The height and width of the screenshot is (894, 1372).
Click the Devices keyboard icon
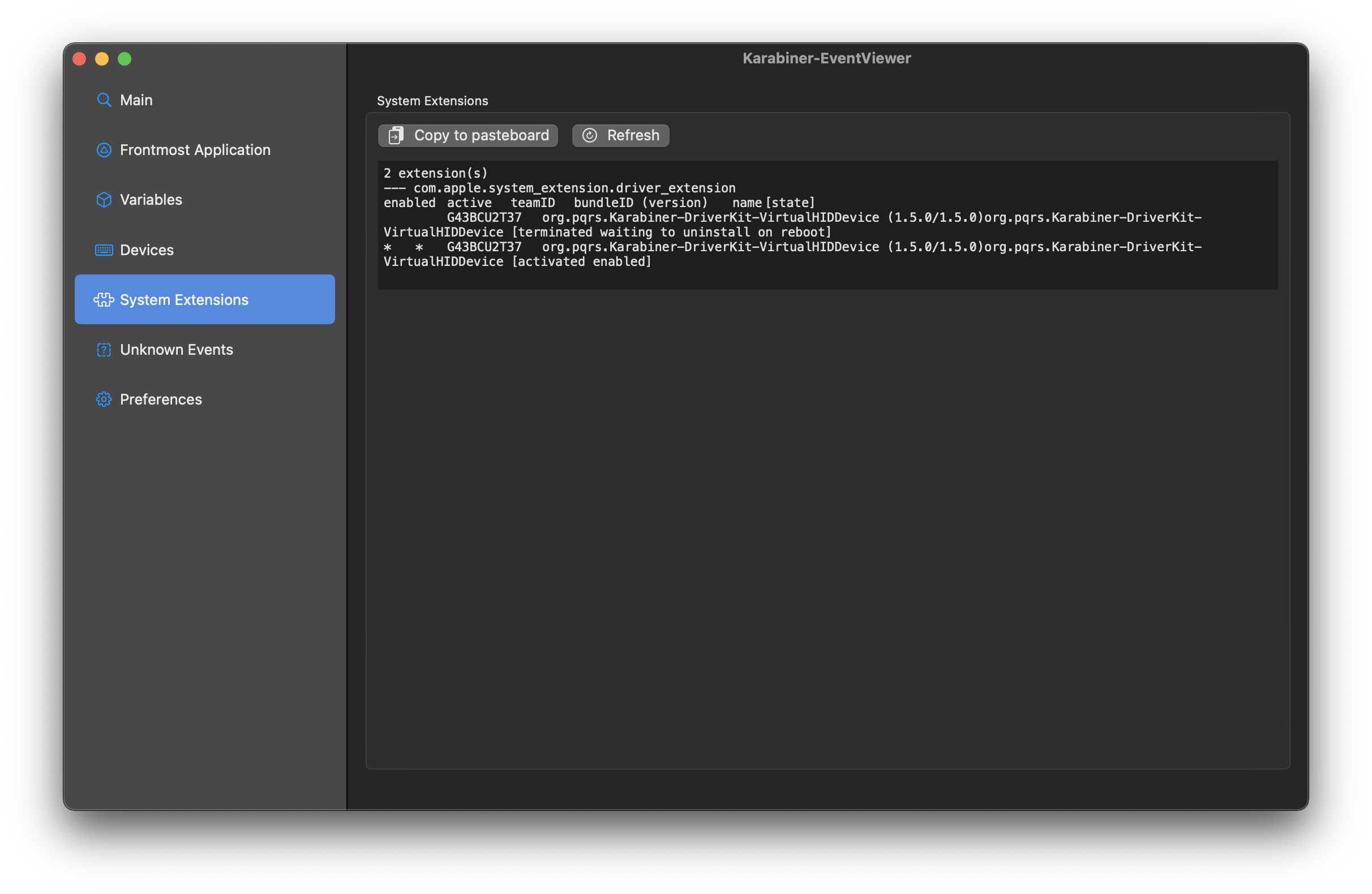coord(104,250)
